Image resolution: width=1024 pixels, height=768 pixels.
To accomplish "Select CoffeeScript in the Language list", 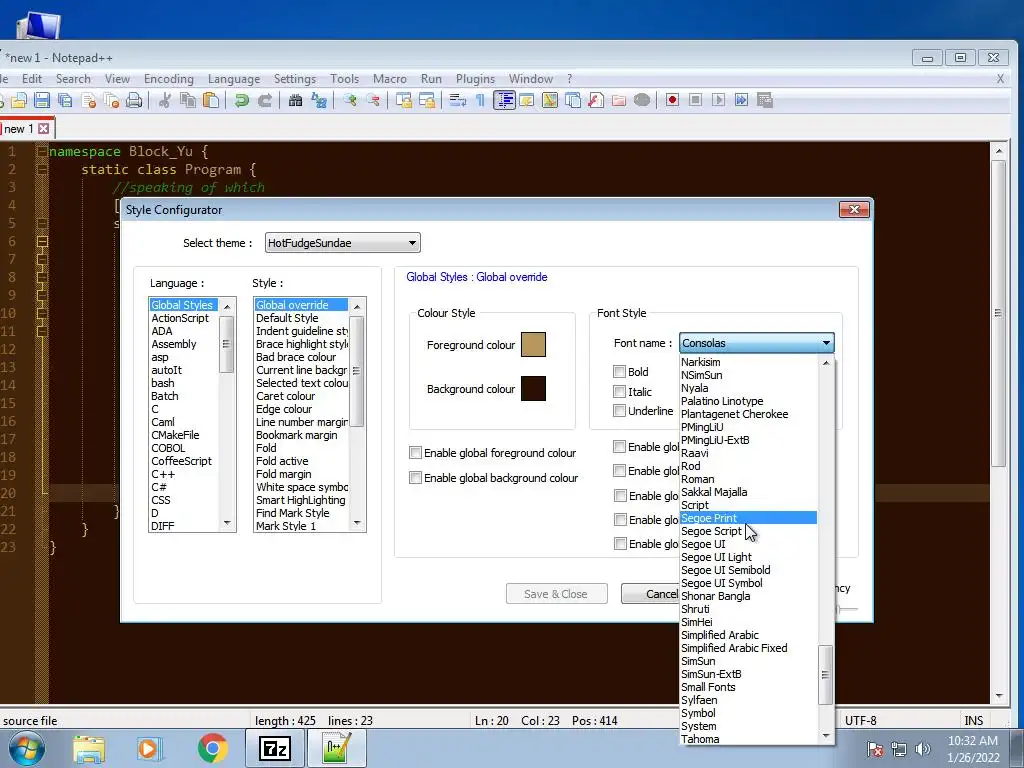I will click(x=184, y=461).
